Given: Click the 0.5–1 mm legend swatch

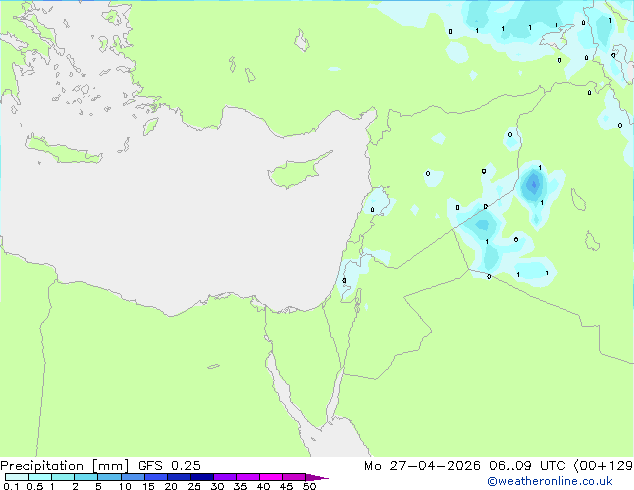Looking at the screenshot, I should [x=40, y=477].
